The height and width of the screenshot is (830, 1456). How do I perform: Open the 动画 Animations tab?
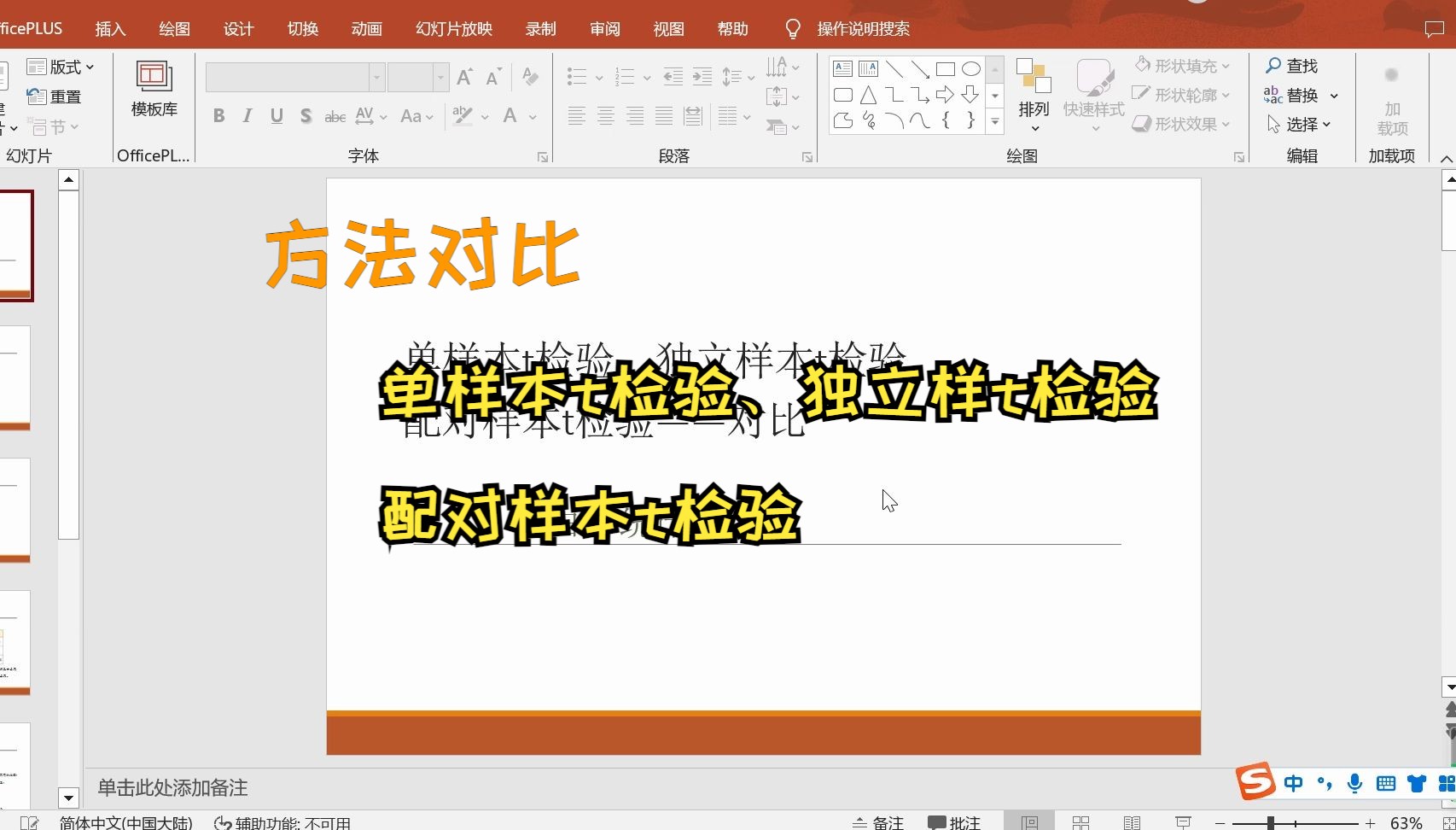point(367,29)
